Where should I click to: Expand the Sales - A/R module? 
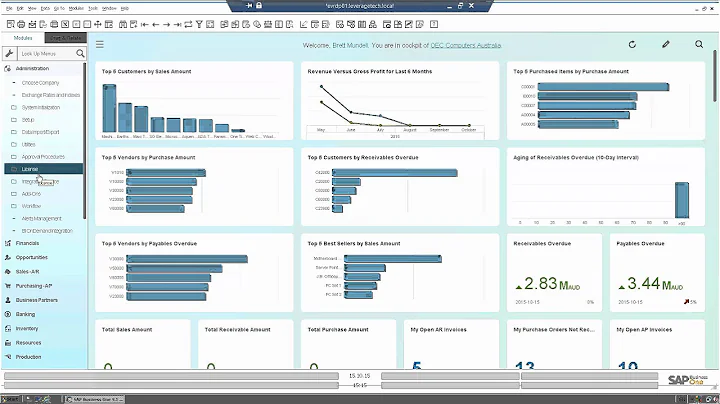[27, 272]
